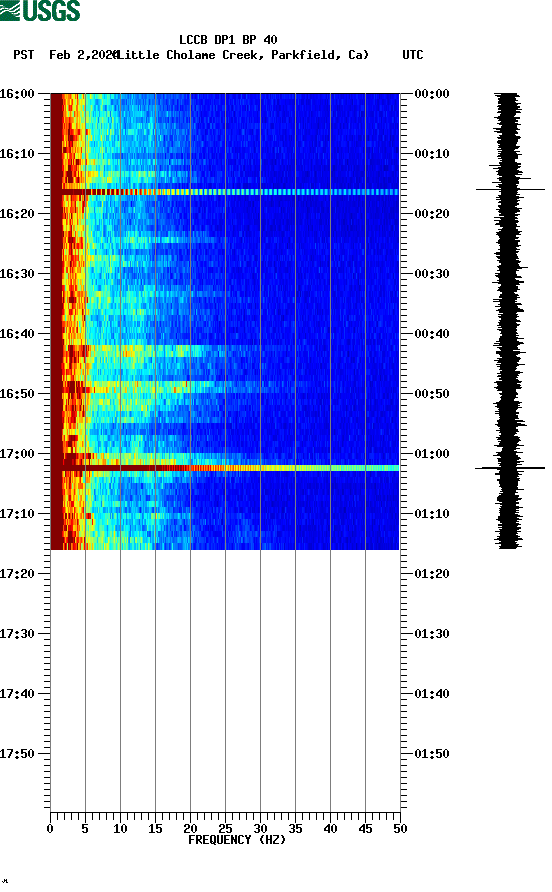Click the '01:20' UTC time label
The width and height of the screenshot is (552, 892).
(x=432, y=574)
